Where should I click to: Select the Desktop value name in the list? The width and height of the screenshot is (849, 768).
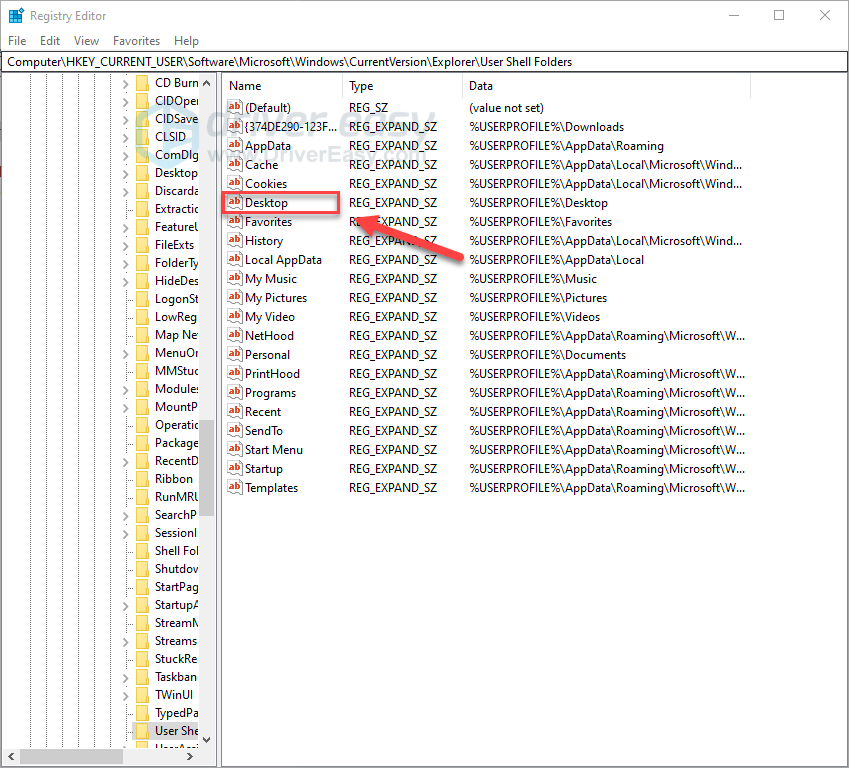click(x=266, y=203)
